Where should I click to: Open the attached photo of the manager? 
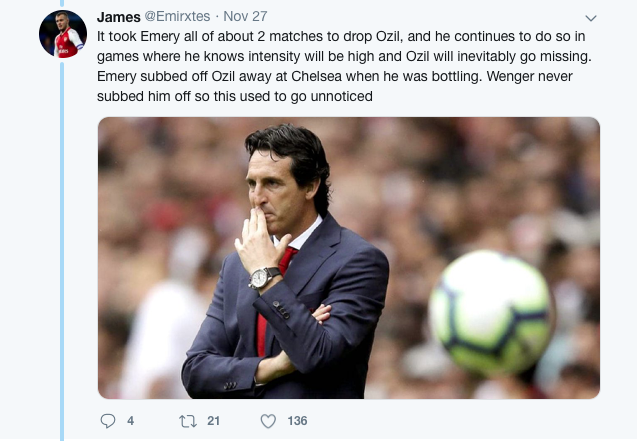point(348,258)
